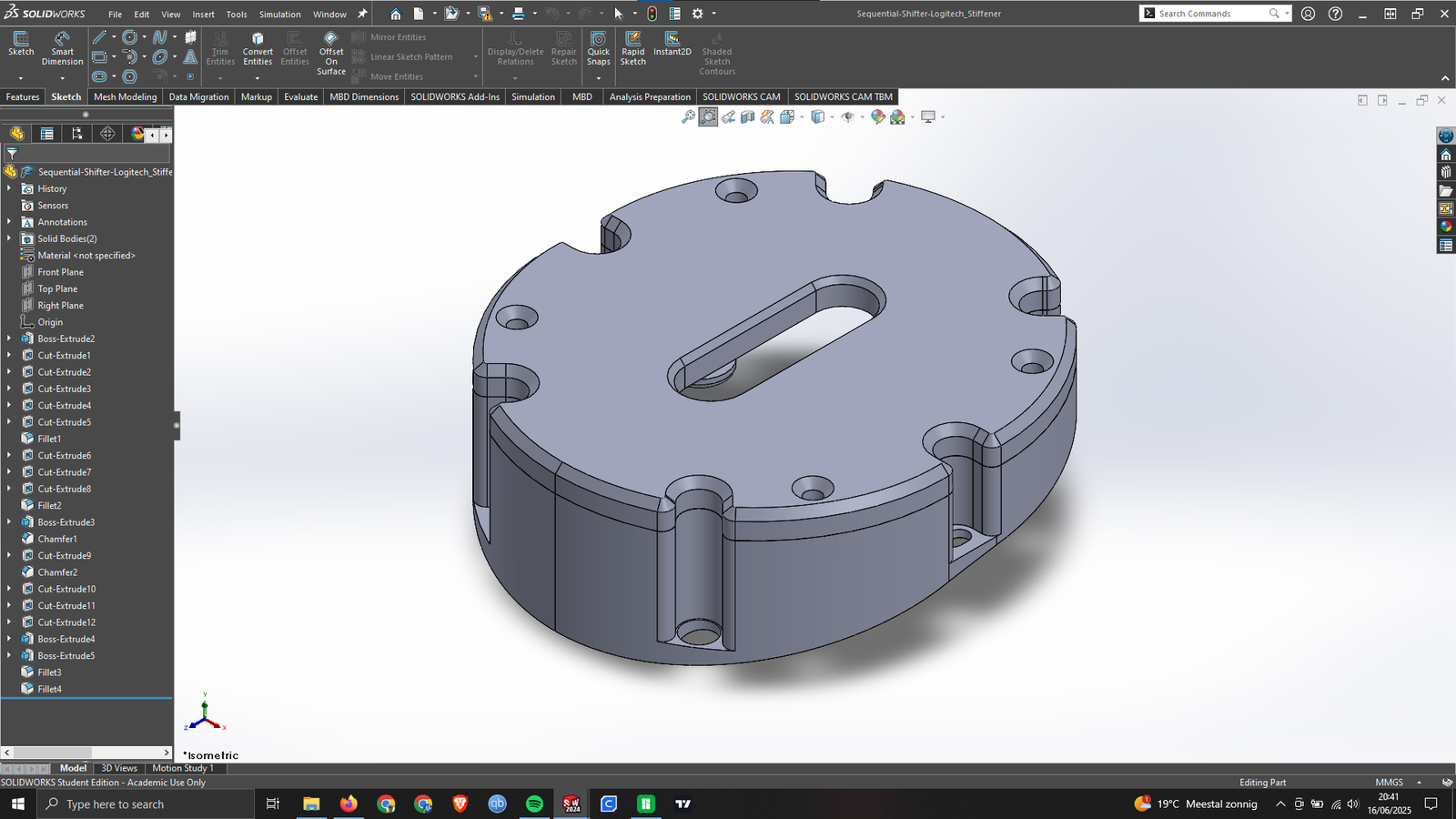
Task: Open the ConfigurationManager tab icon
Action: point(77,134)
